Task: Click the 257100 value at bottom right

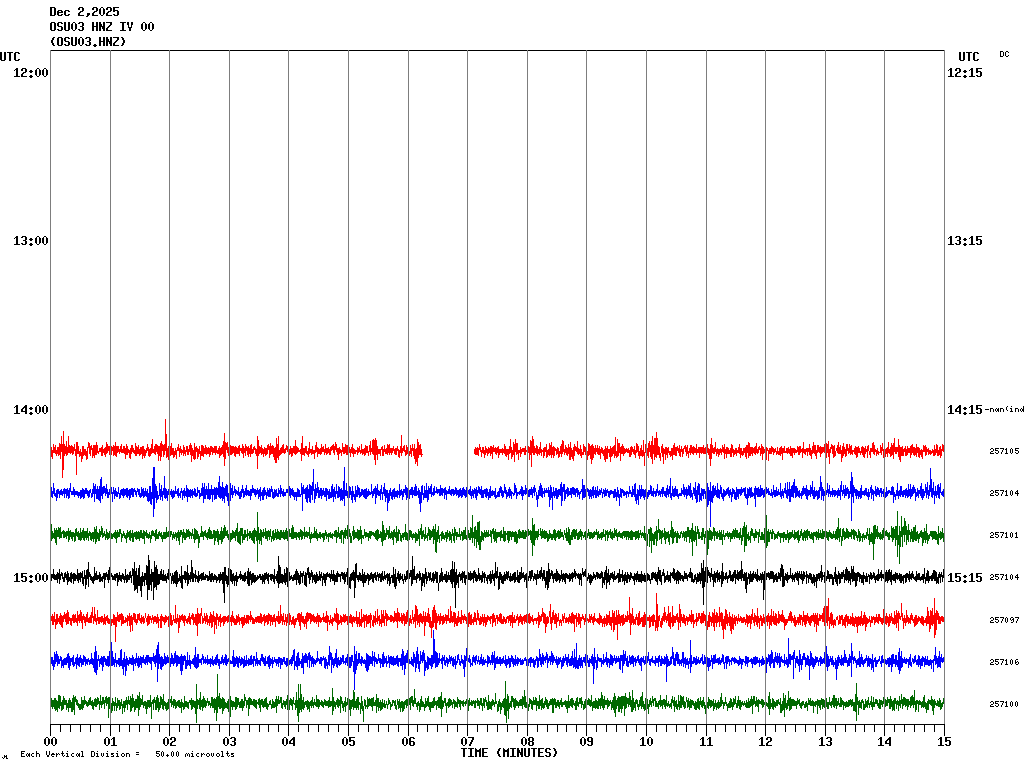Action: [1003, 704]
